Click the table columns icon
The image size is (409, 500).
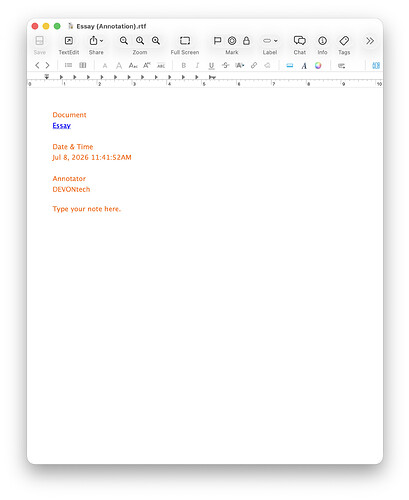coord(83,65)
